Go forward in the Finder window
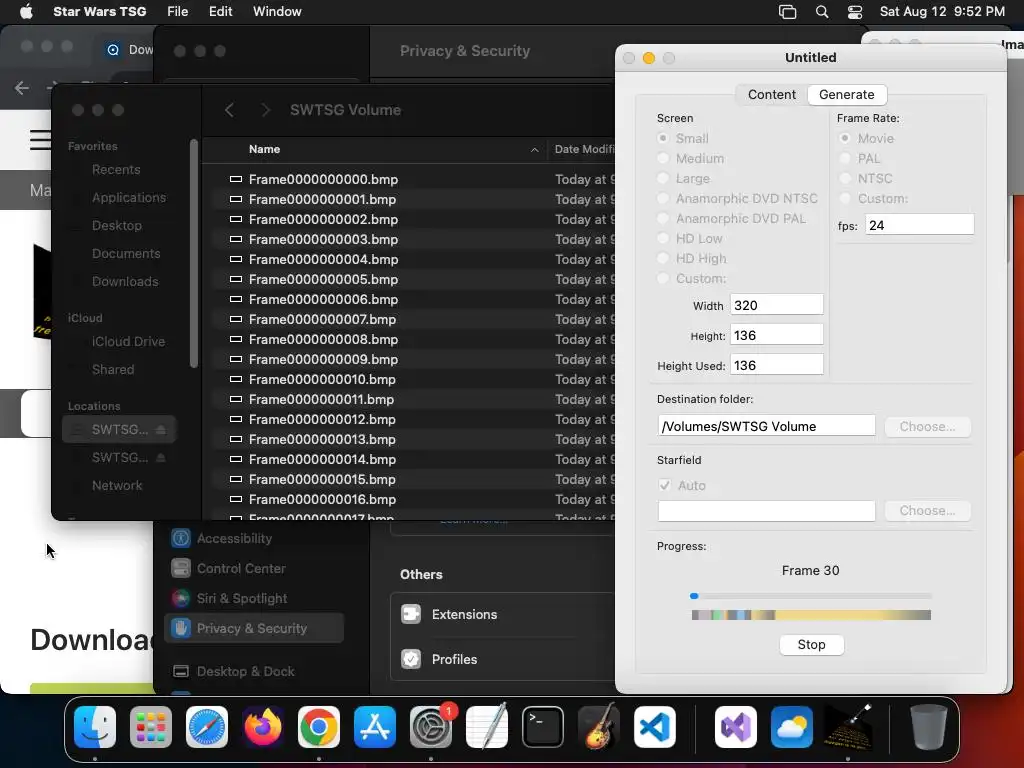 coord(265,110)
